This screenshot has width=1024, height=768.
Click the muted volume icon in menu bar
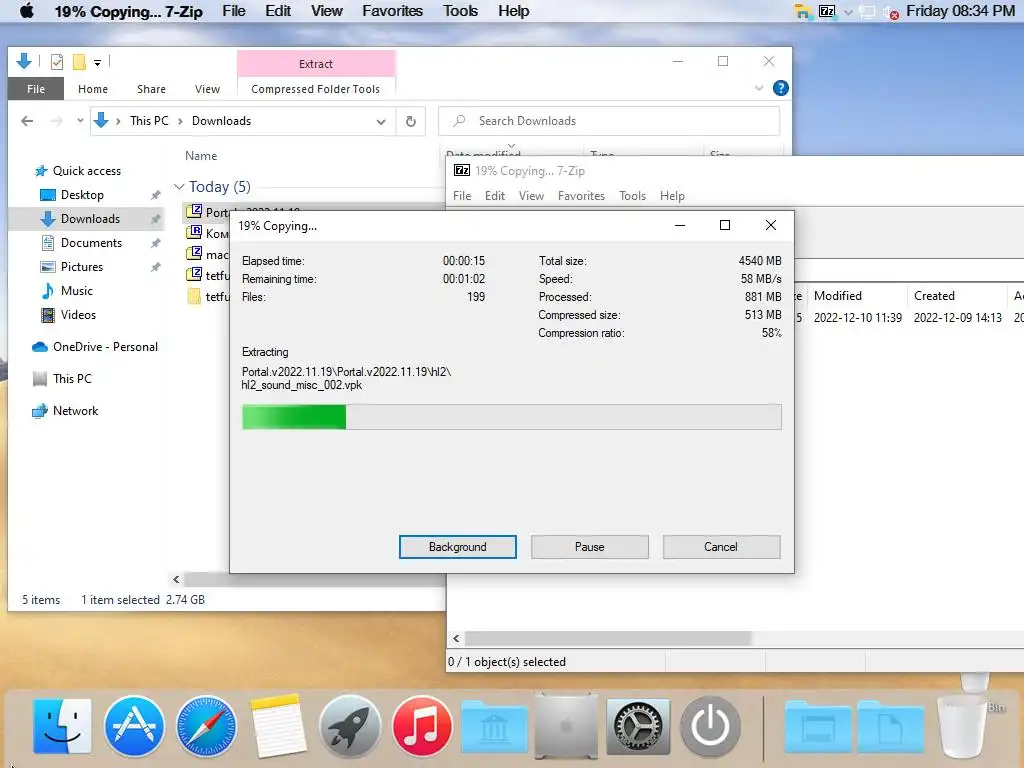click(891, 12)
